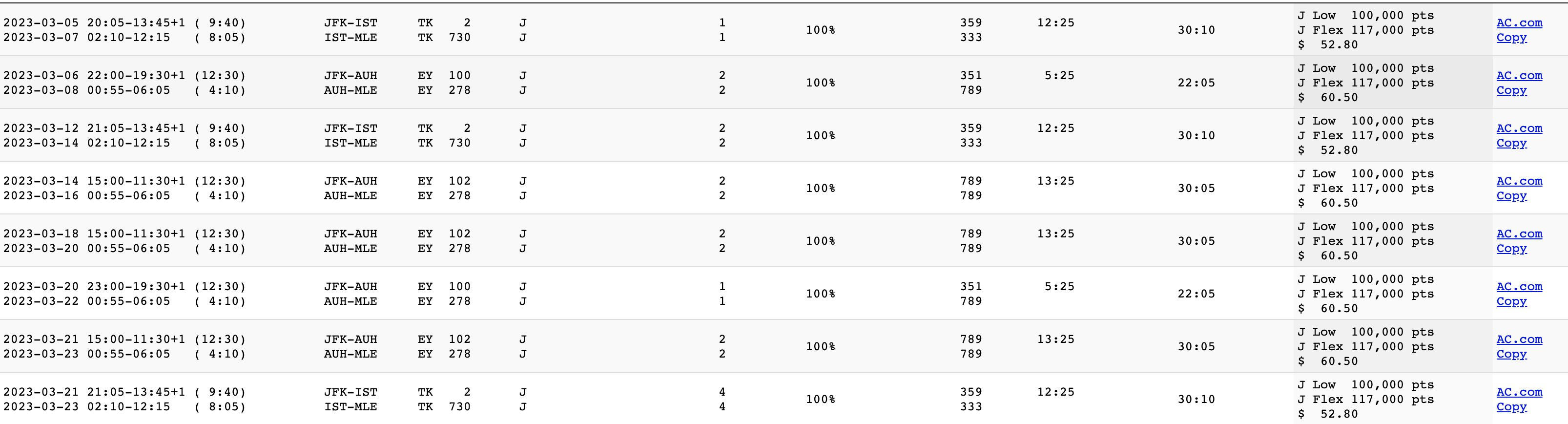
Task: Copy the 2023-03-14 JFK-AUH itinerary
Action: point(1511,195)
